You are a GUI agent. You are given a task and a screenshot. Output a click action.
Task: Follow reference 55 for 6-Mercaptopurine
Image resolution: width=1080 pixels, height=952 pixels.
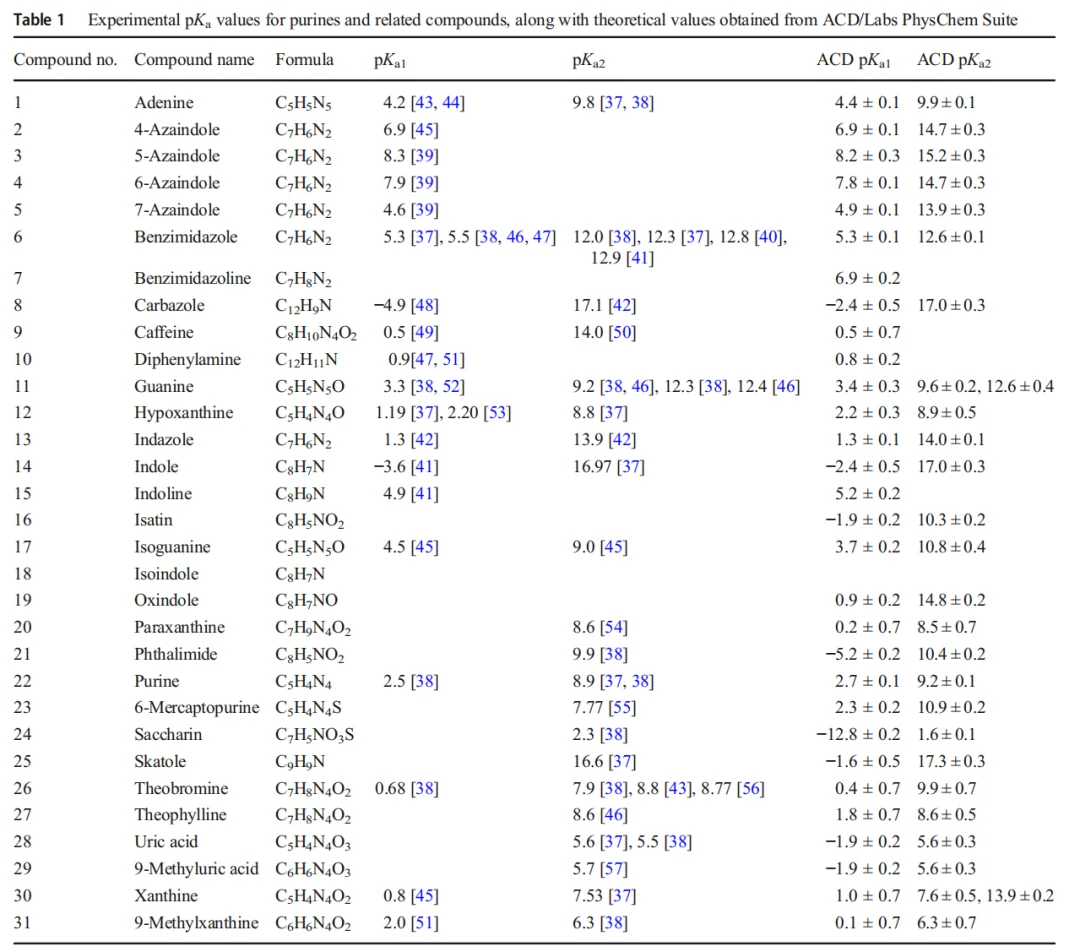[622, 707]
